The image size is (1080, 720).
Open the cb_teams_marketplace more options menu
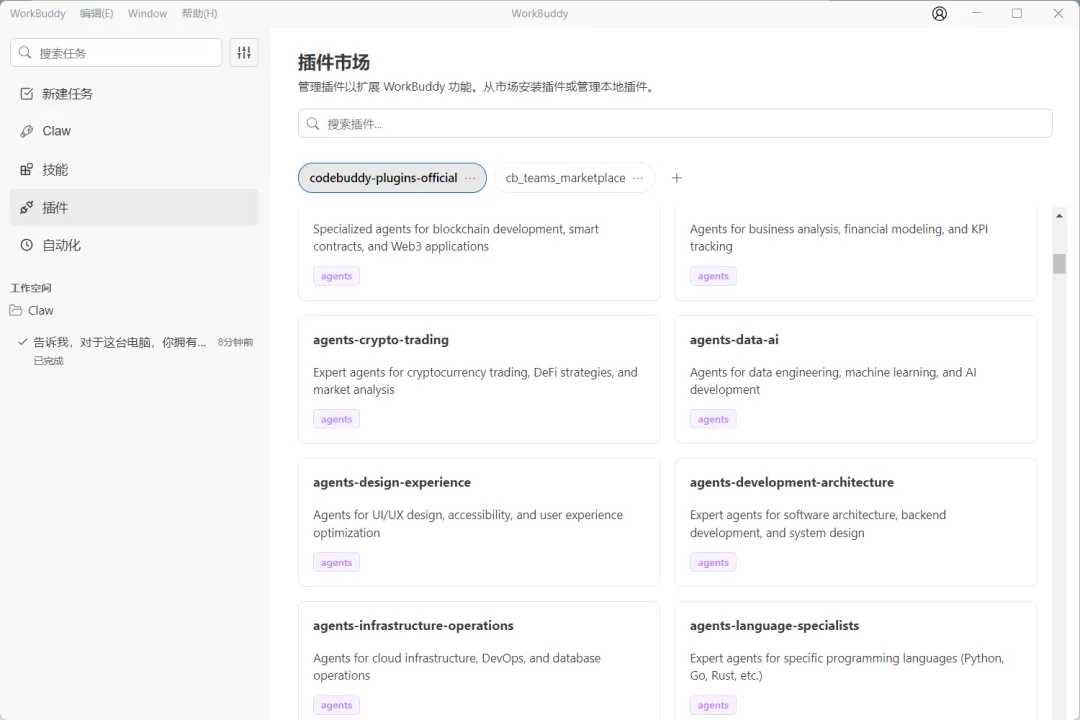[638, 178]
